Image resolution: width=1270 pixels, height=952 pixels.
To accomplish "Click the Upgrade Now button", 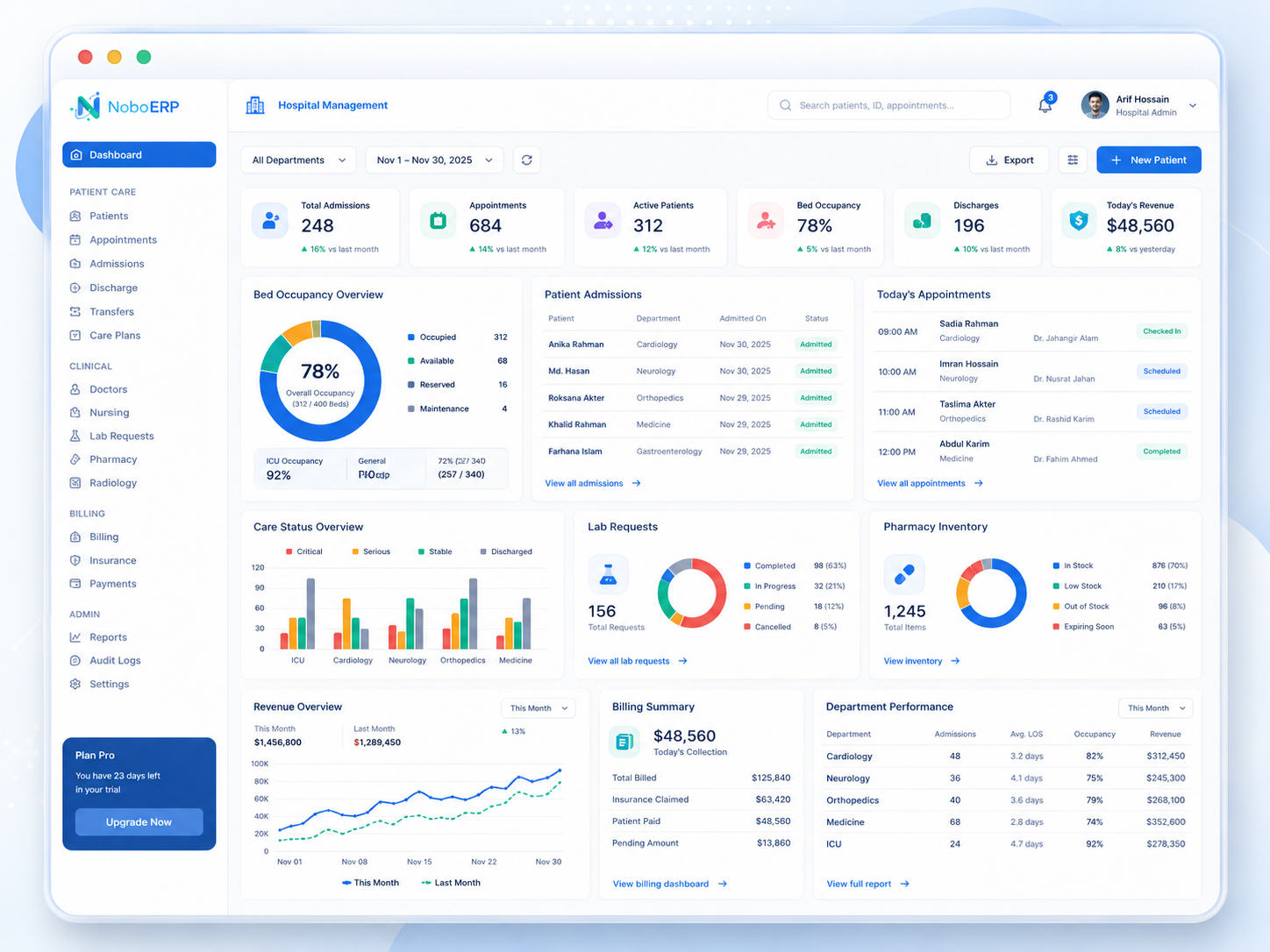I will 139,822.
